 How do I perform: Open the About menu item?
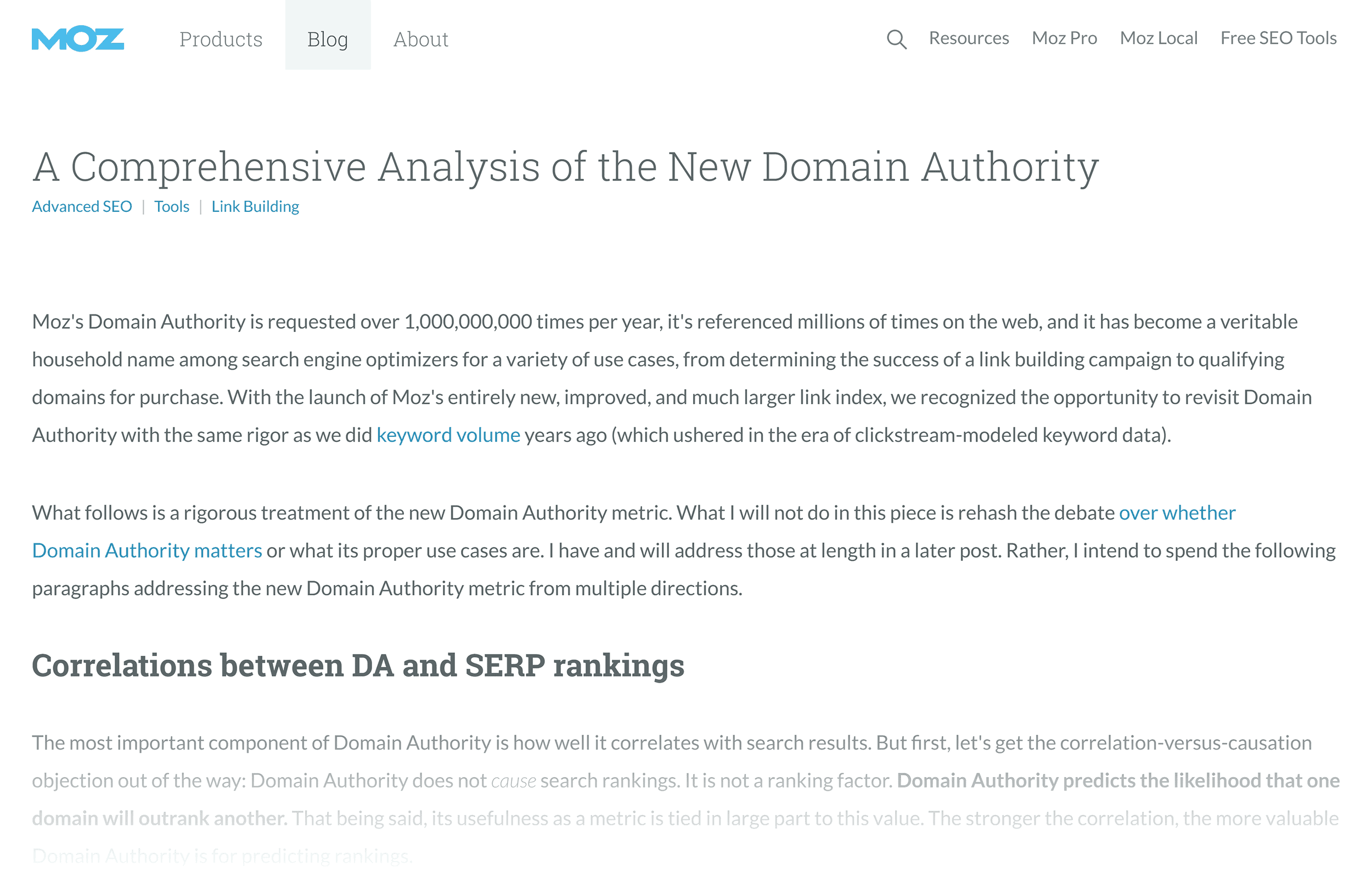(421, 39)
